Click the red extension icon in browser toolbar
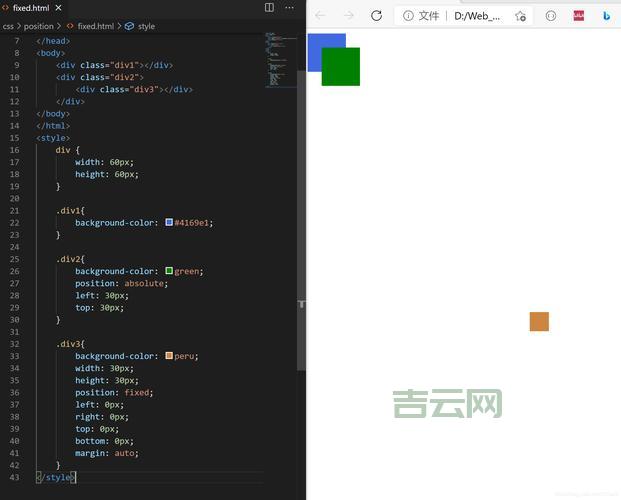This screenshot has width=621, height=500. [579, 15]
